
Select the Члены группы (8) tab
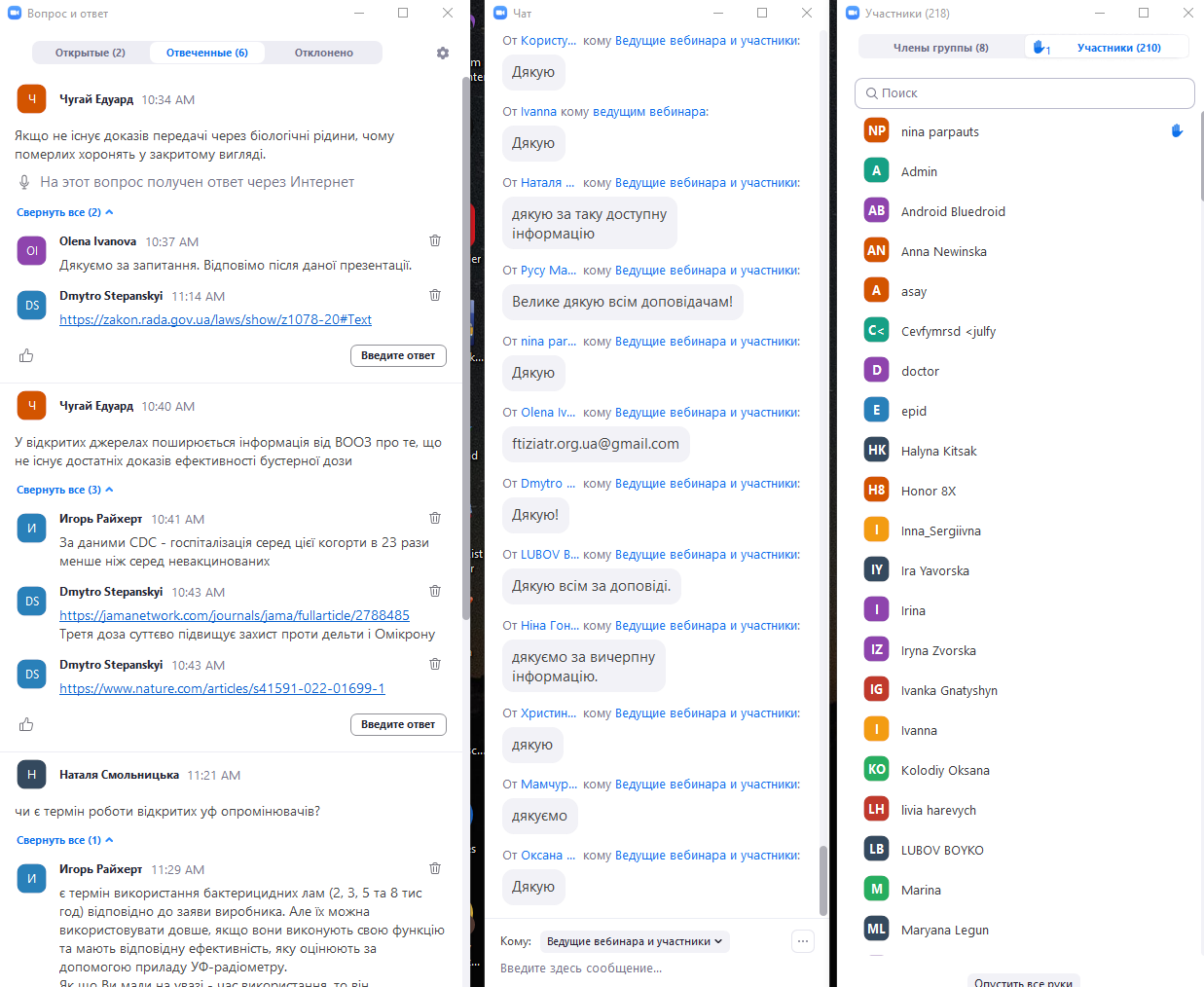(940, 48)
